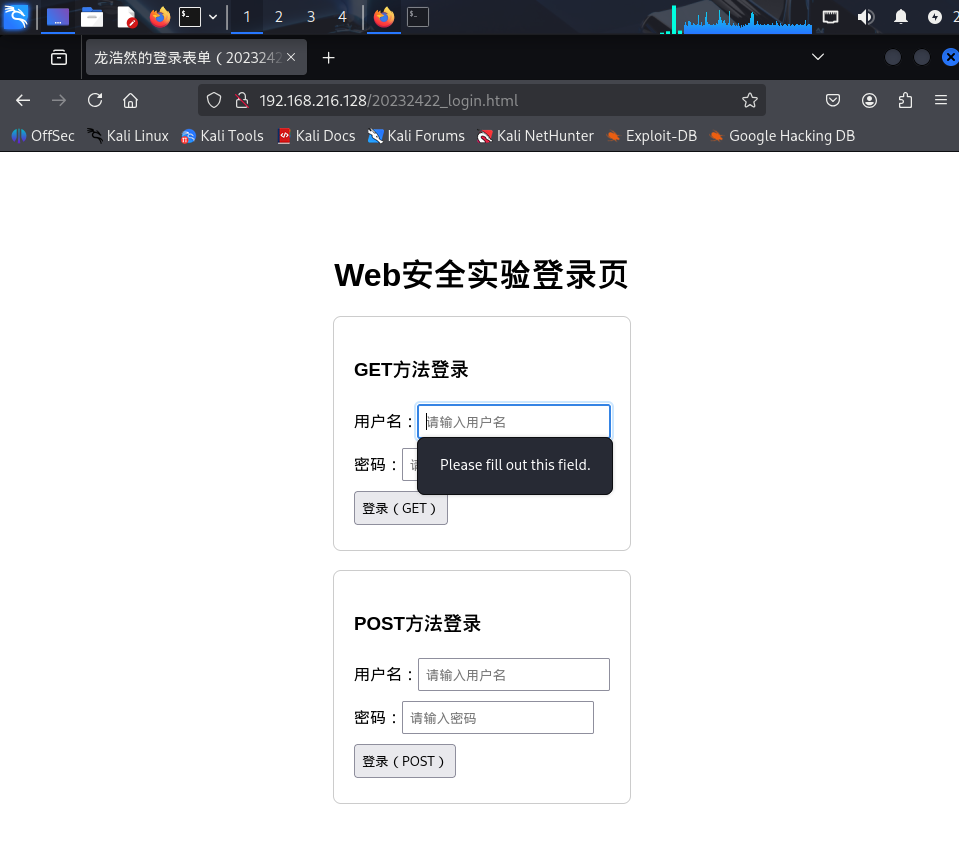Bookmark this page with the star
Screen dimensions: 959x852
coord(750,100)
